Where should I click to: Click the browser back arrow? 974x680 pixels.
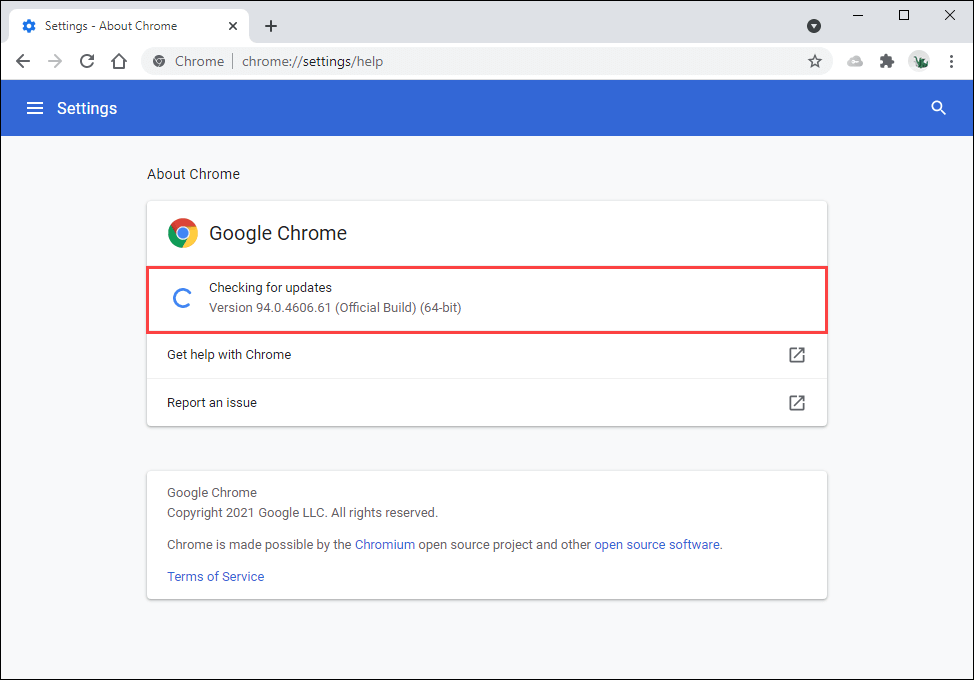coord(23,61)
